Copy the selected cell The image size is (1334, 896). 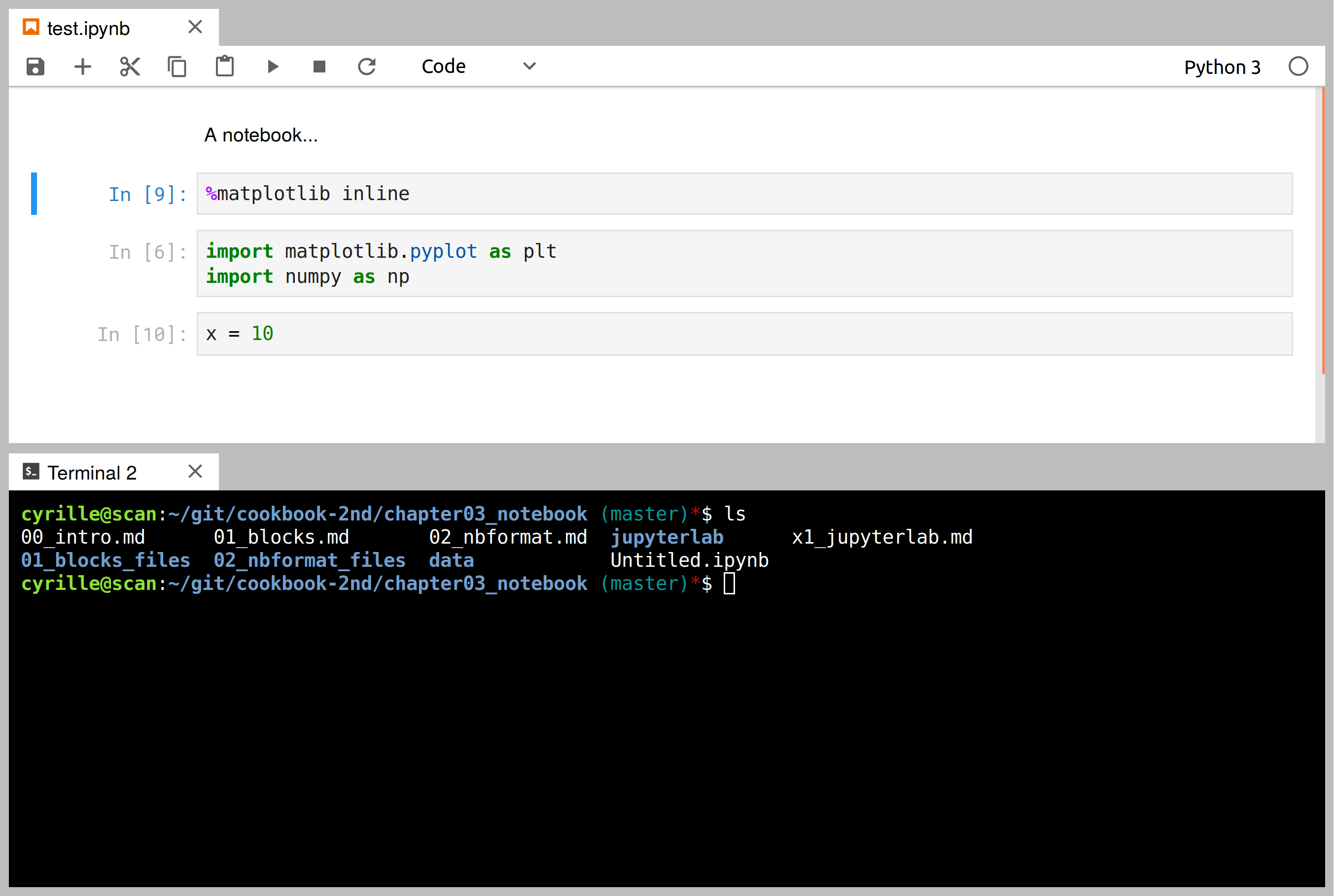[x=176, y=66]
